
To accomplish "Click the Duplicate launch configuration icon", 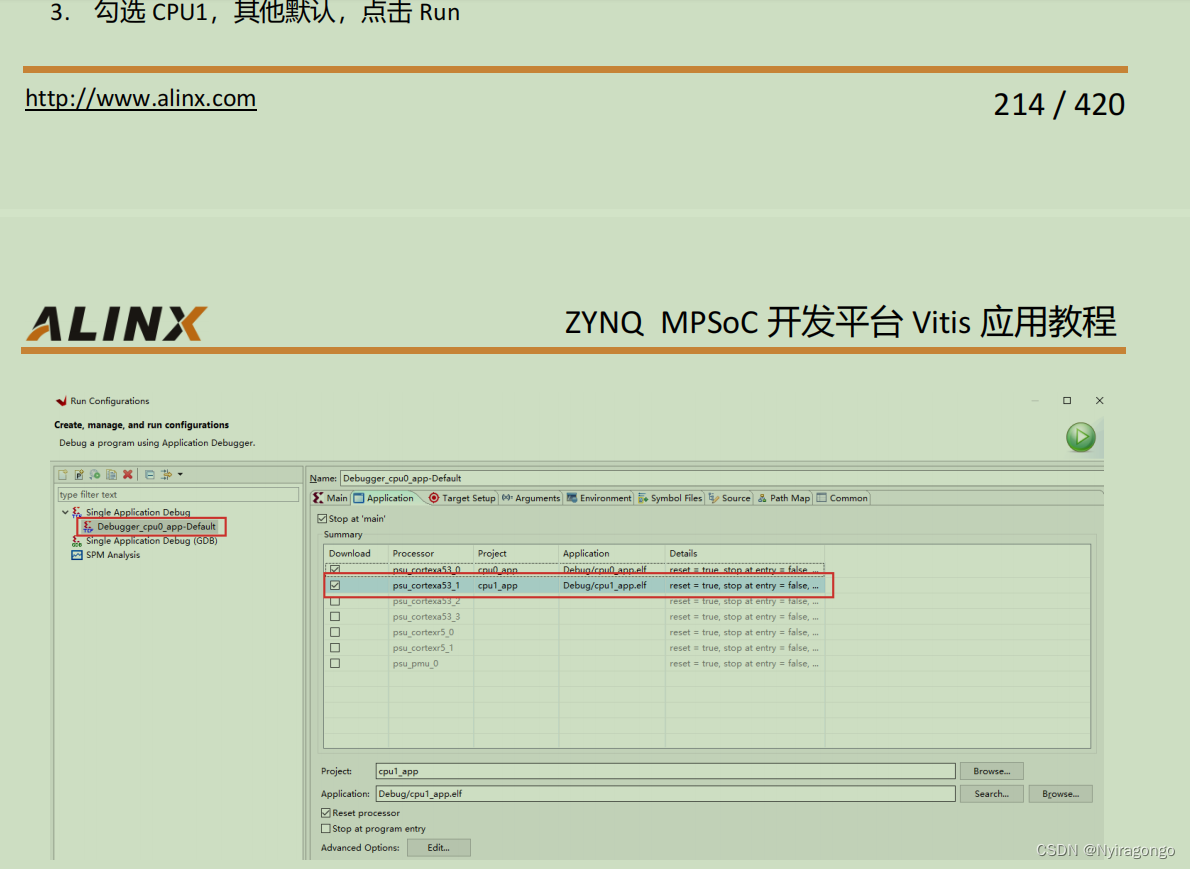I will click(112, 474).
